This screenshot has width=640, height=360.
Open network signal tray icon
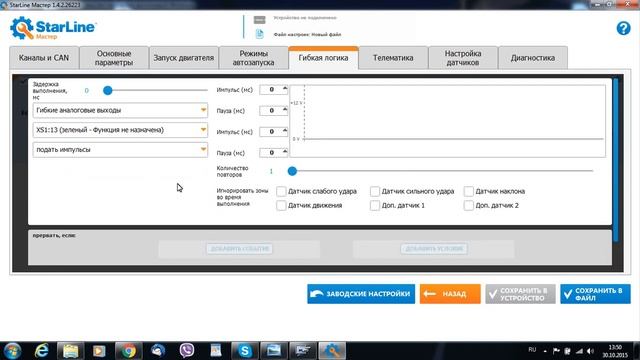coord(579,351)
